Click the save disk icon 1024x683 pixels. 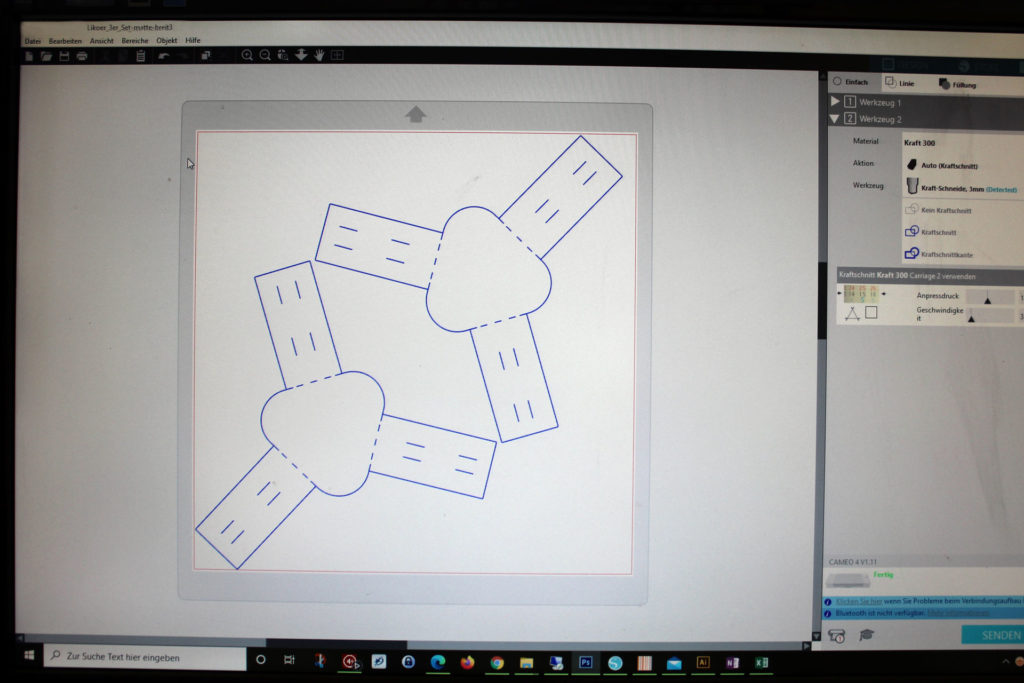coord(64,56)
